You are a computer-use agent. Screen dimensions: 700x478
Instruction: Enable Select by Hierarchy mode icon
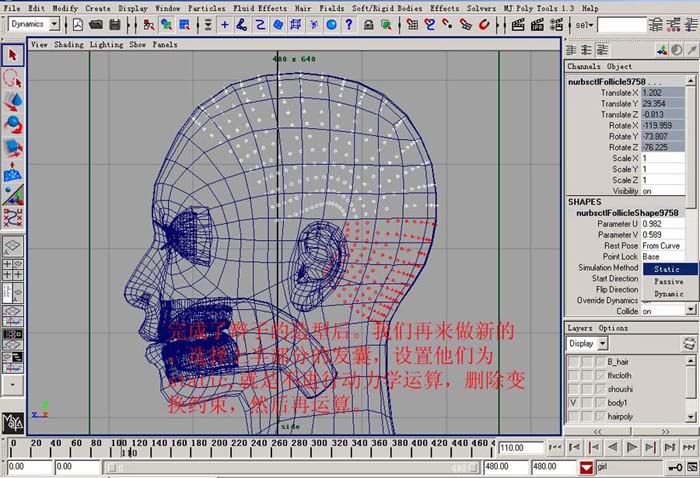149,25
